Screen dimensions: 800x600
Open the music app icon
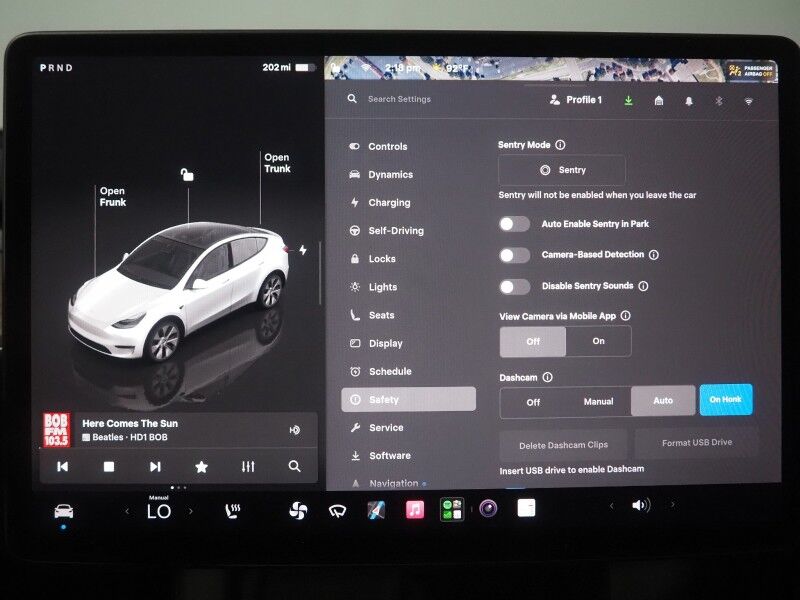(415, 509)
